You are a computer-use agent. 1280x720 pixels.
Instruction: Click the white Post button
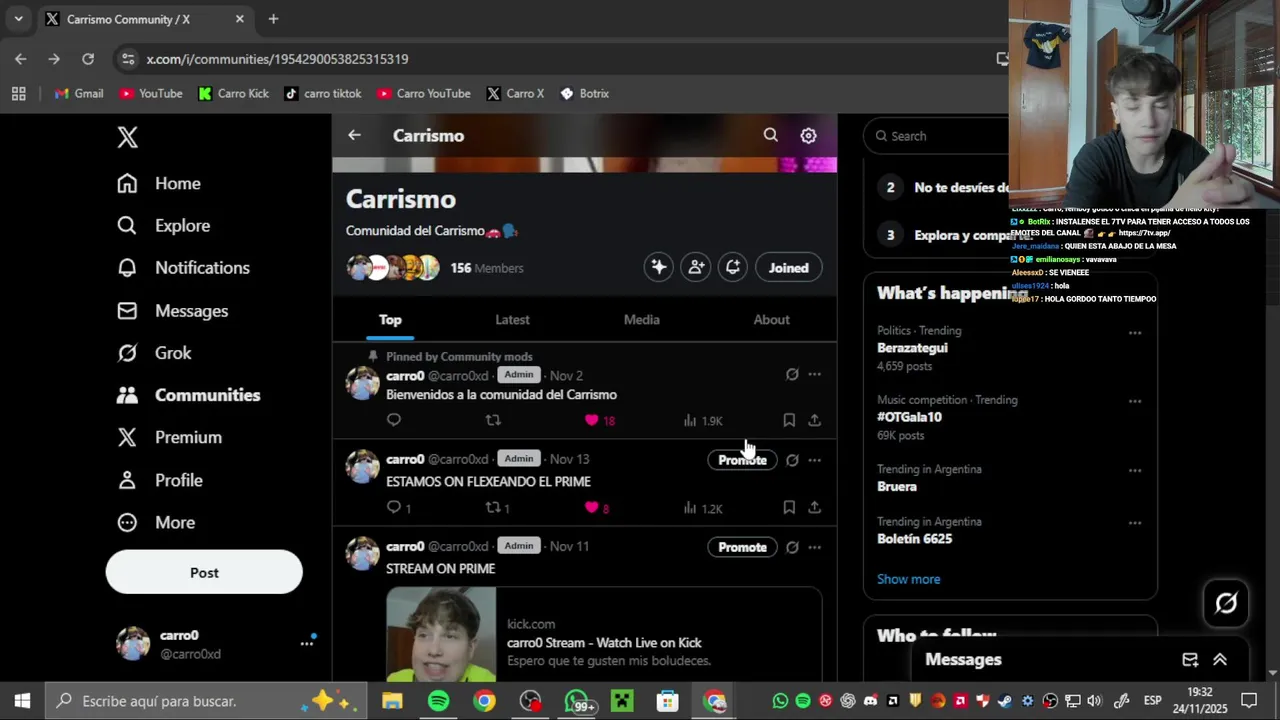(x=204, y=572)
